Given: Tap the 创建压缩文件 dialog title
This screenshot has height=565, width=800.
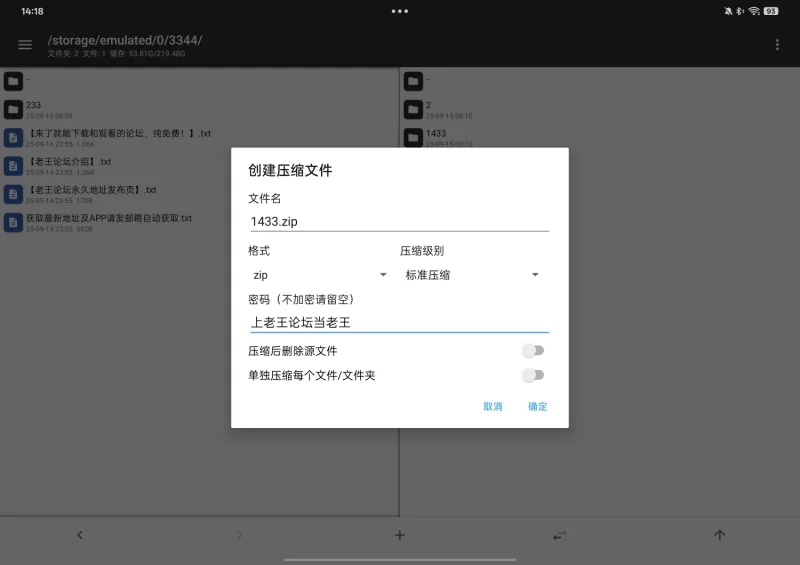Looking at the screenshot, I should 290,170.
